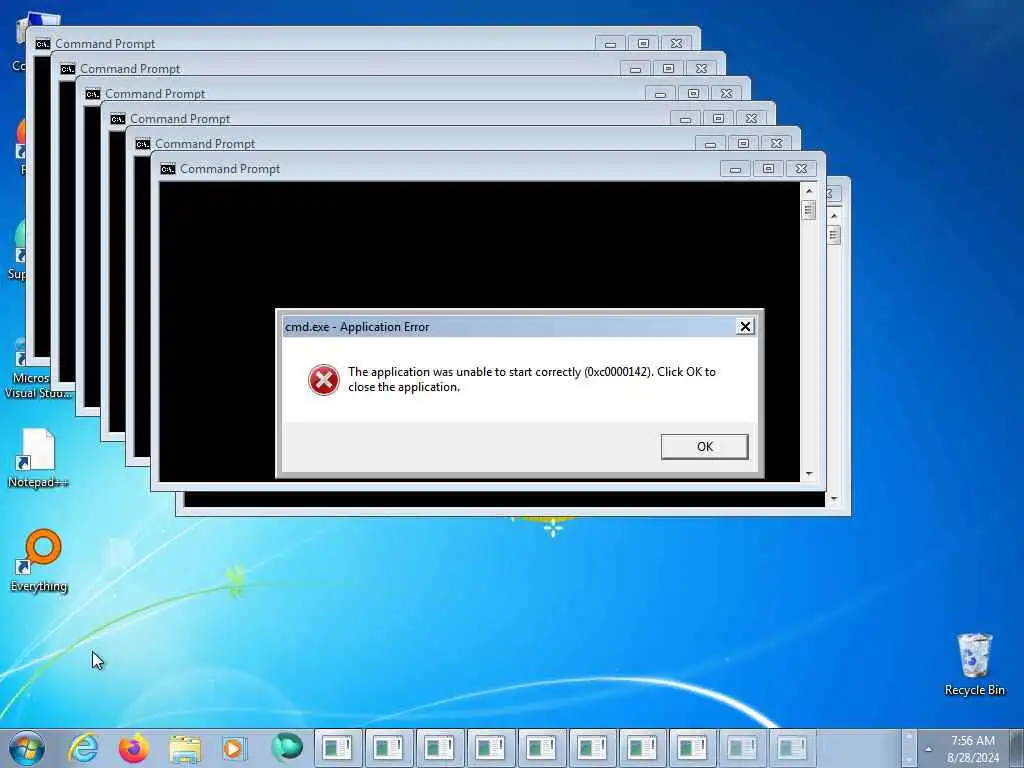Open the Recycle Bin on the desktop
The width and height of the screenshot is (1024, 768).
click(974, 664)
